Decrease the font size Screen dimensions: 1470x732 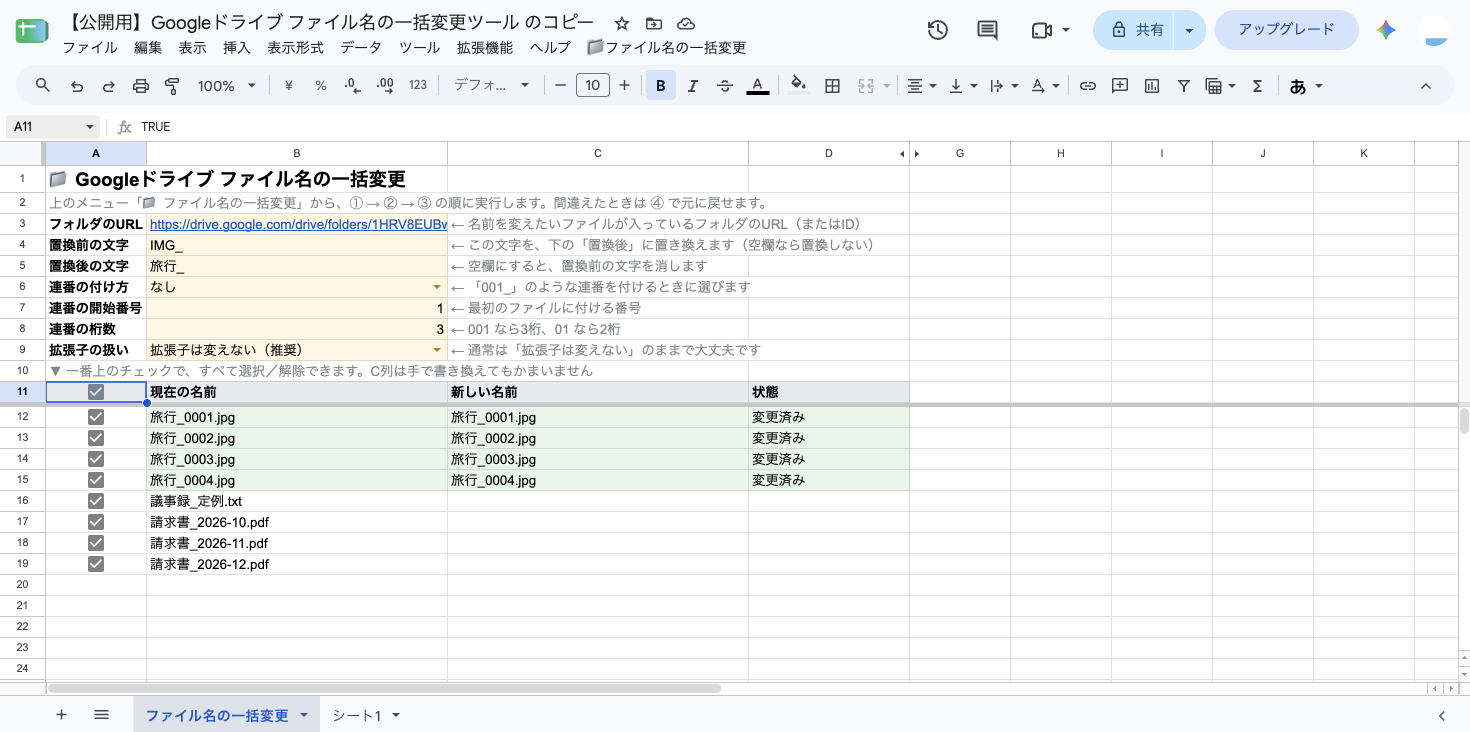[x=560, y=86]
